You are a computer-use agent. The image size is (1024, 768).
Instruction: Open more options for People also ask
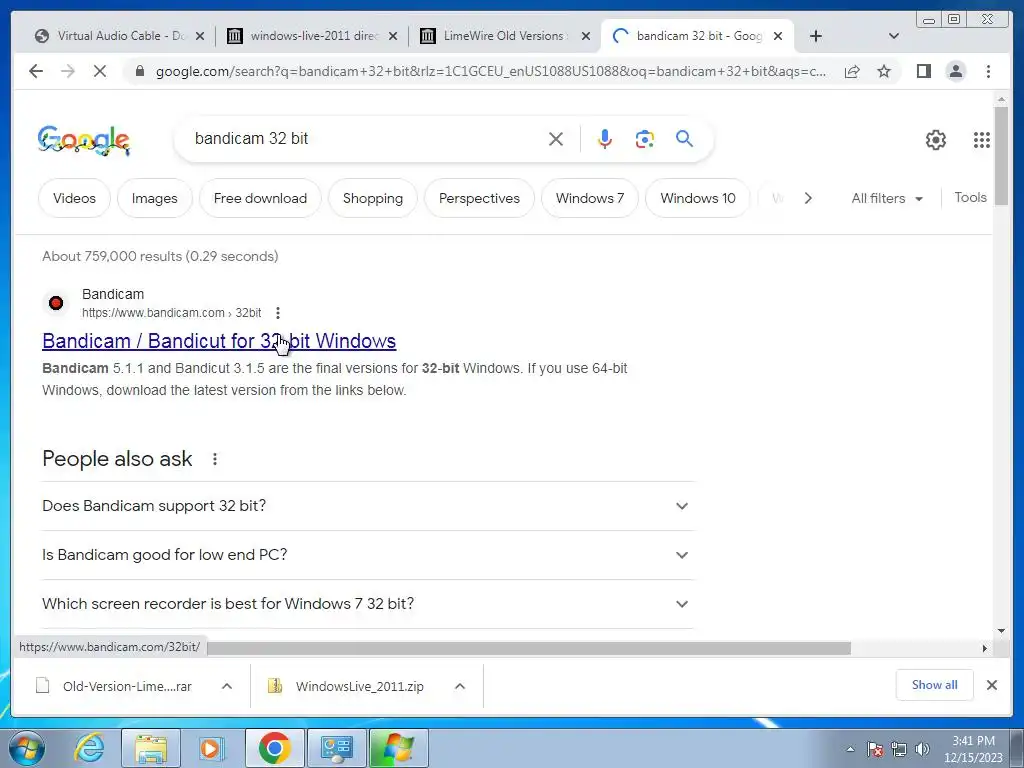pyautogui.click(x=215, y=459)
